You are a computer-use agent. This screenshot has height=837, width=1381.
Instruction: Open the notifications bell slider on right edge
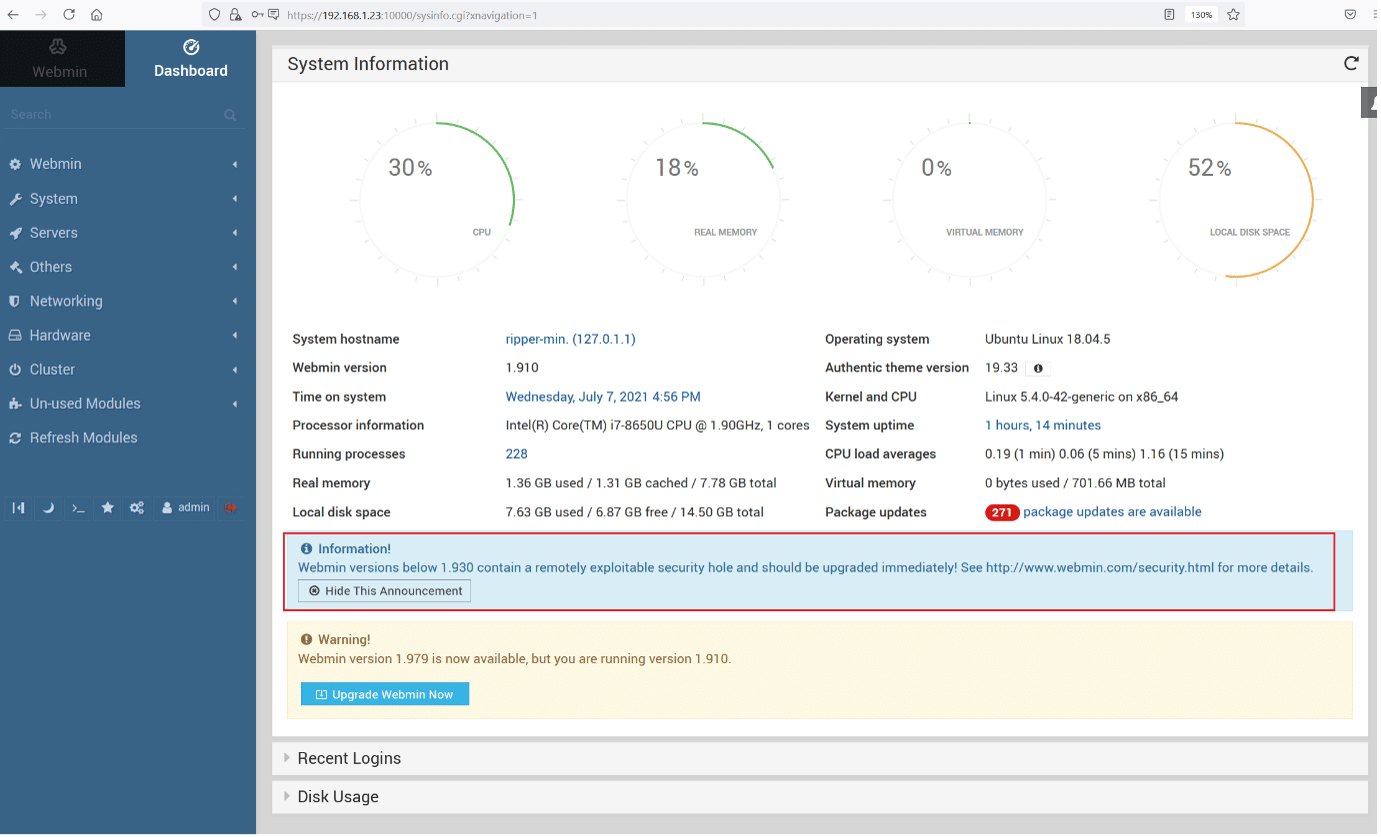[1371, 103]
